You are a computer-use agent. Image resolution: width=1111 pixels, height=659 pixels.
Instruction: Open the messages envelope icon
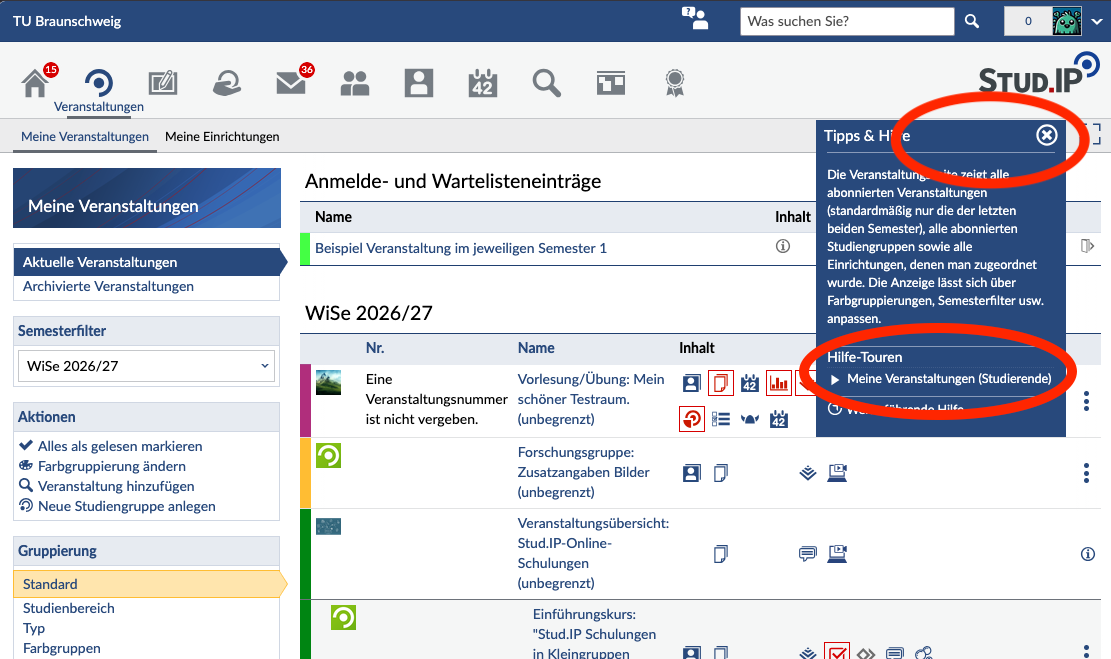click(x=291, y=83)
